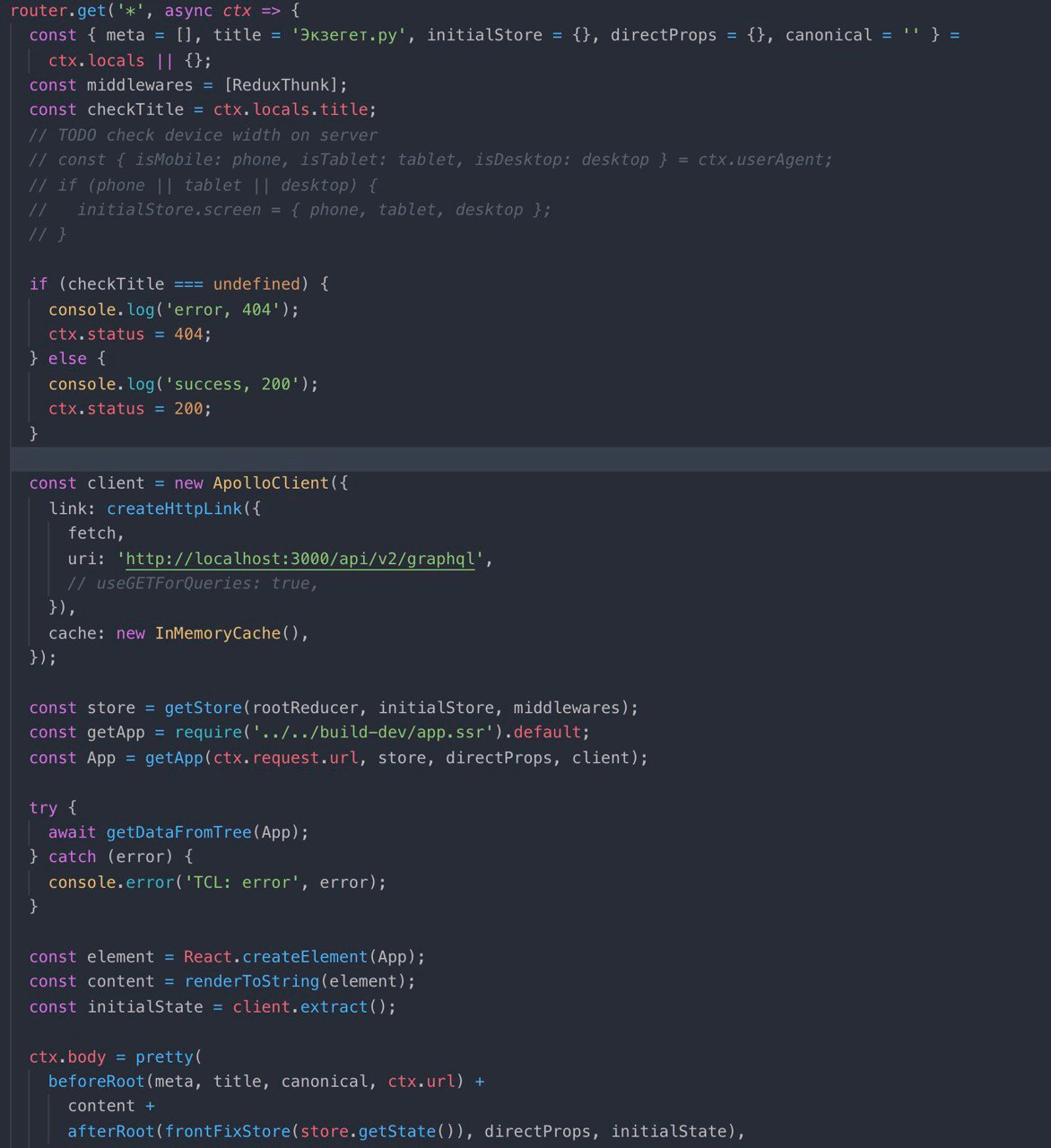Click 'InMemoryCache' constructor name

pos(218,633)
